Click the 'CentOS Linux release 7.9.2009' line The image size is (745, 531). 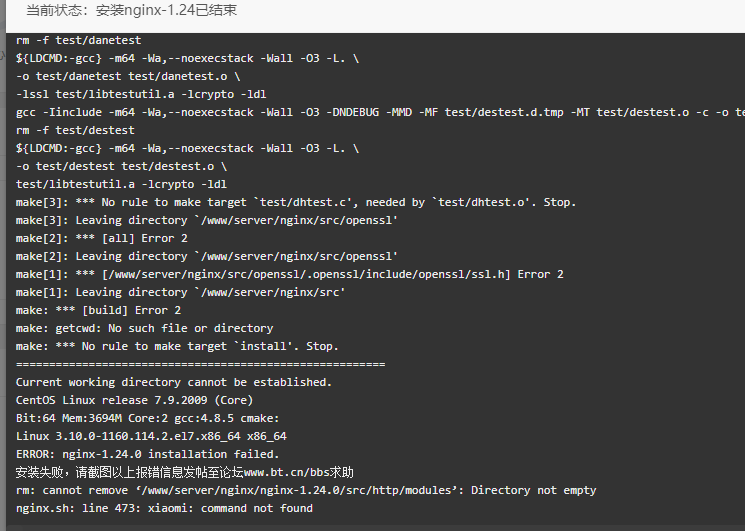(134, 400)
